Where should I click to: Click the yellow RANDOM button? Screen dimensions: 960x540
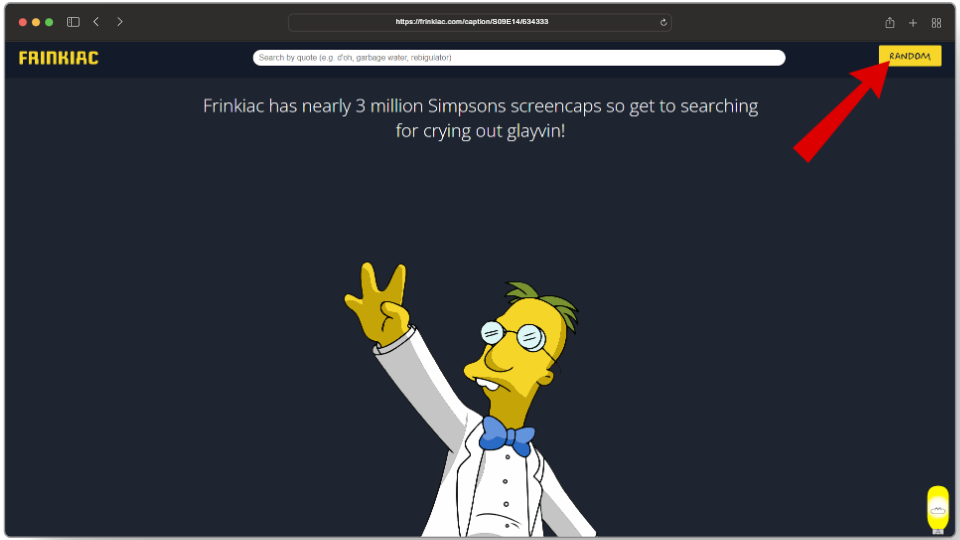point(910,56)
